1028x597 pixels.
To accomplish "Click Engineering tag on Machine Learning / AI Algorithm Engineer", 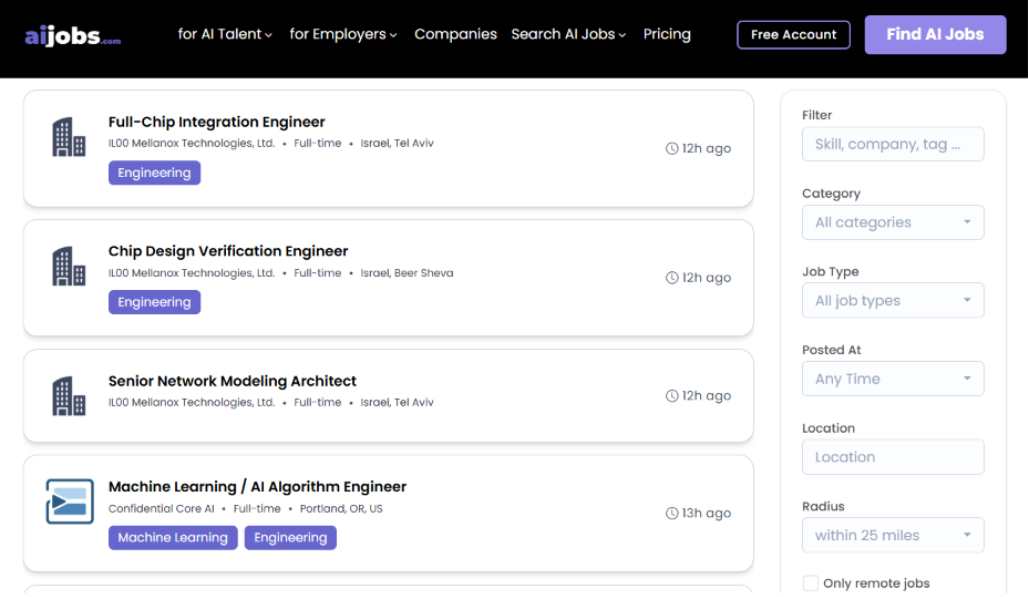I will (x=290, y=537).
